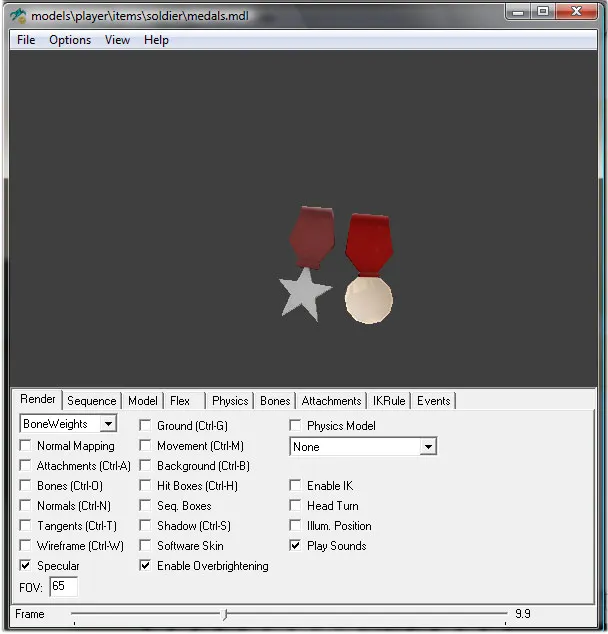Switch to the Flex tab
Viewport: 608px width, 634px height.
click(180, 401)
